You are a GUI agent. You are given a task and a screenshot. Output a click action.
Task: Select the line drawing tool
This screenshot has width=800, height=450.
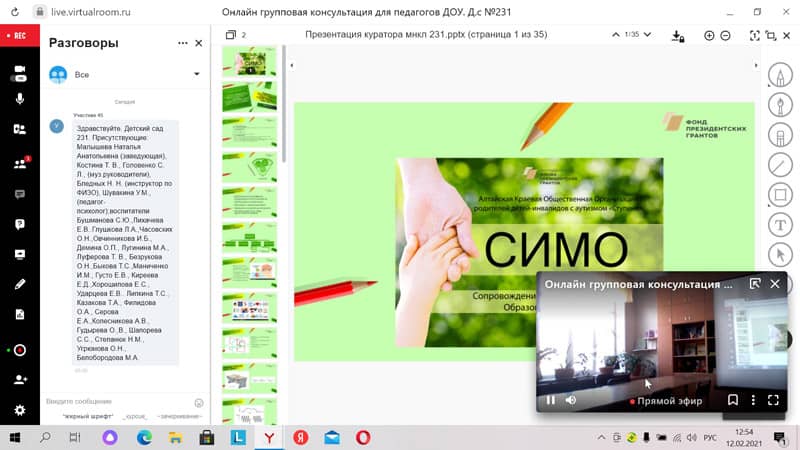pyautogui.click(x=780, y=165)
